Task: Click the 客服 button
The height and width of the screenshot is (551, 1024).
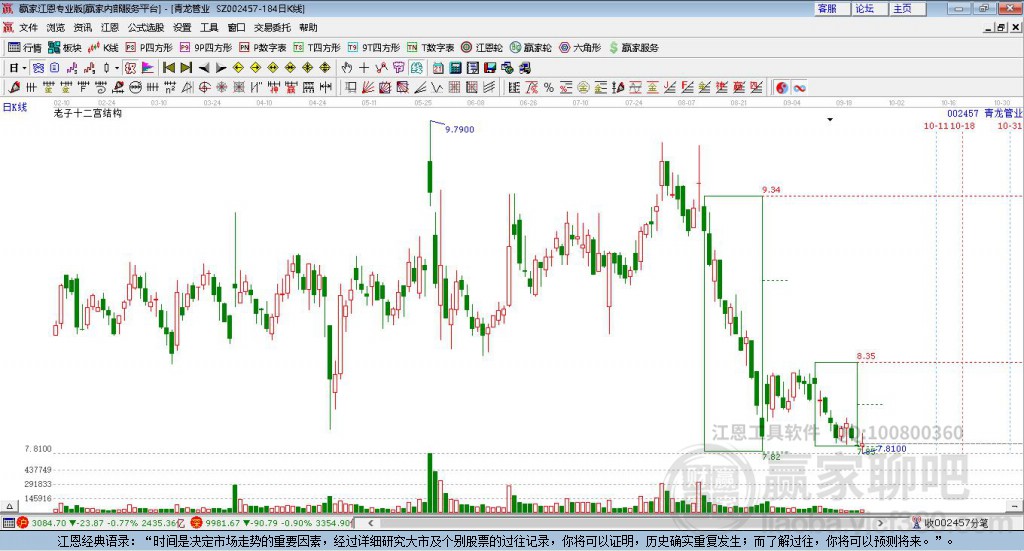Action: [x=826, y=8]
